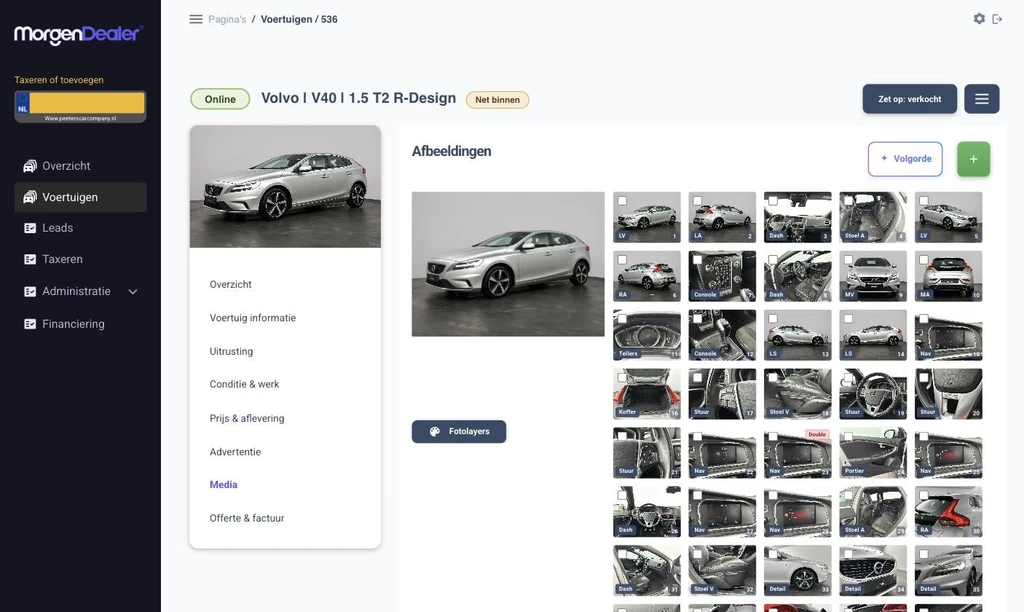This screenshot has width=1024, height=612.
Task: Select Console thumbnail 12
Action: [722, 335]
